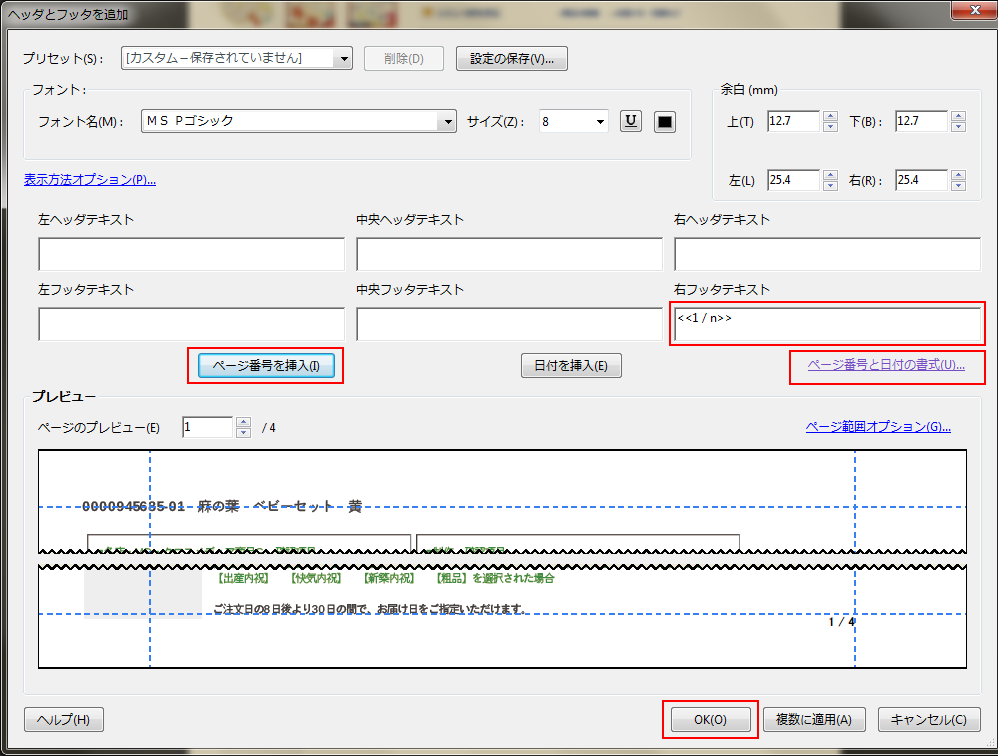Open the font name dropdown
The height and width of the screenshot is (756, 998).
[446, 122]
